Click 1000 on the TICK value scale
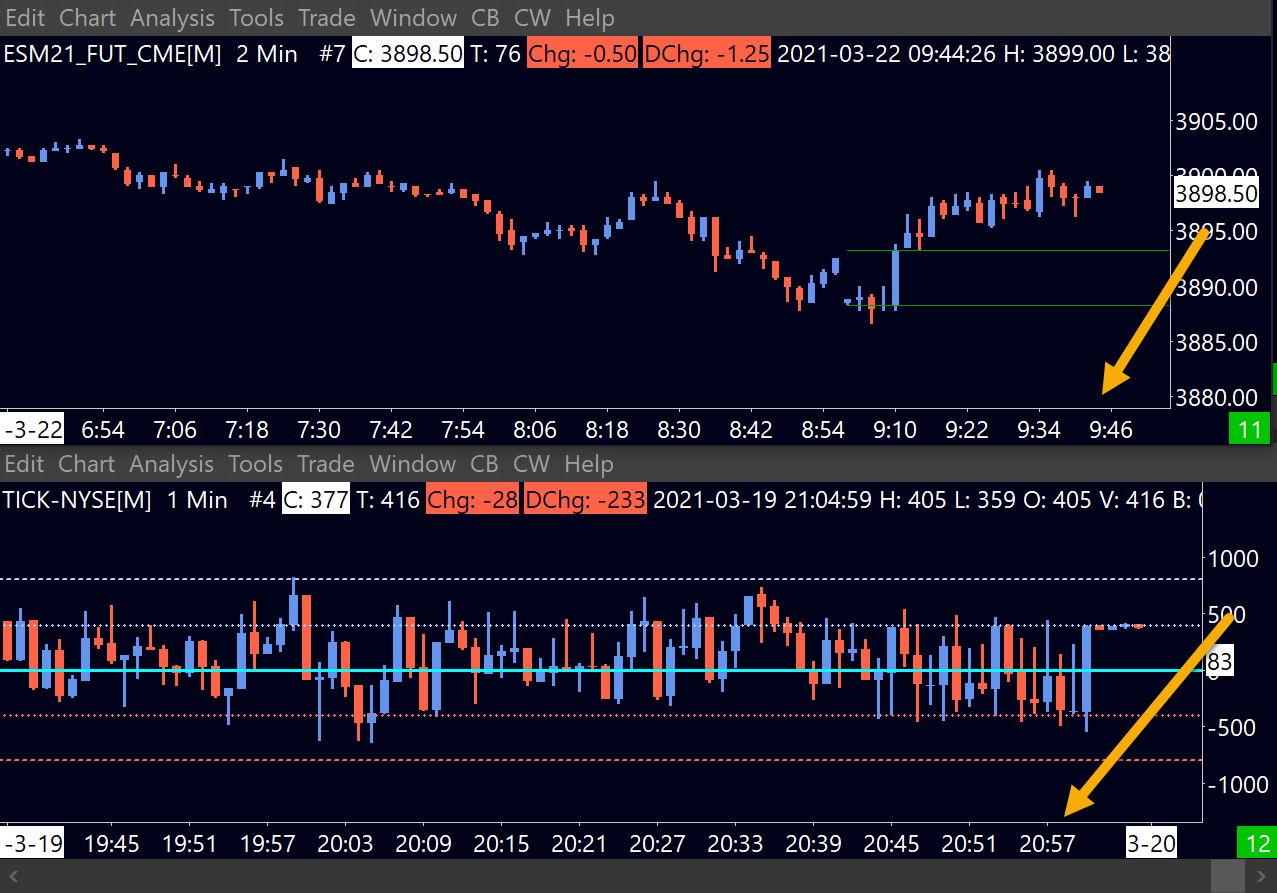The image size is (1277, 893). click(1231, 558)
